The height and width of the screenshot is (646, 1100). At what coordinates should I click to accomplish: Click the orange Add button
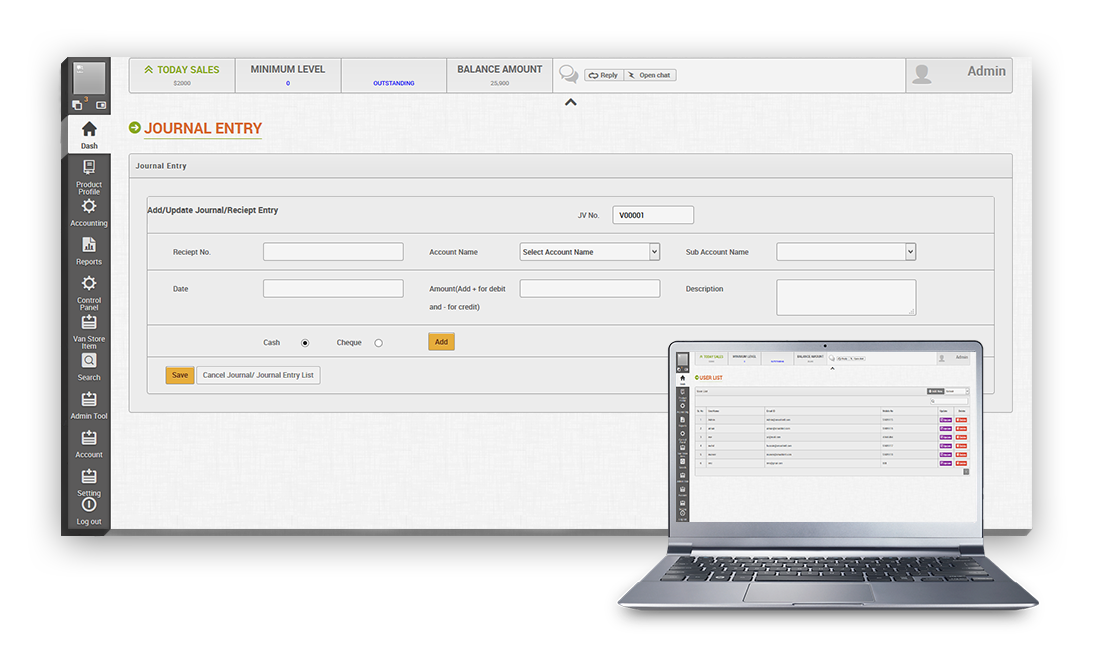(441, 342)
